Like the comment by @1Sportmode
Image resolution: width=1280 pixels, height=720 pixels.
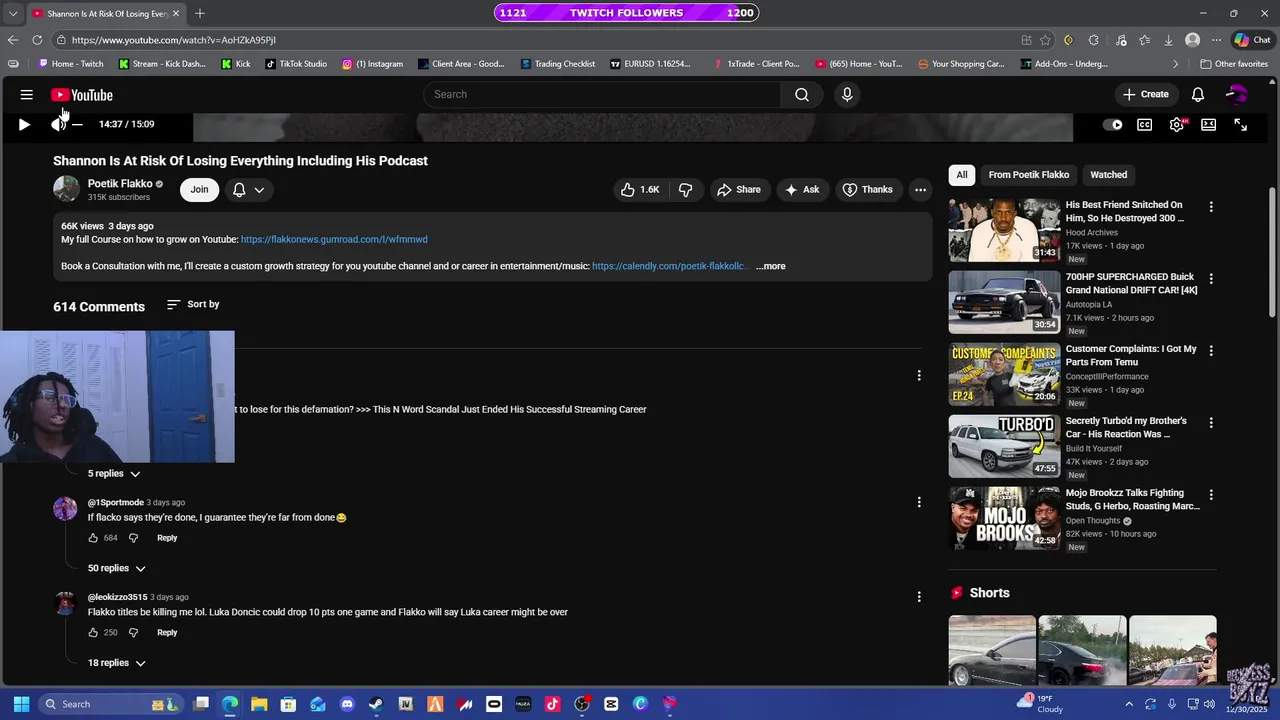click(x=93, y=538)
